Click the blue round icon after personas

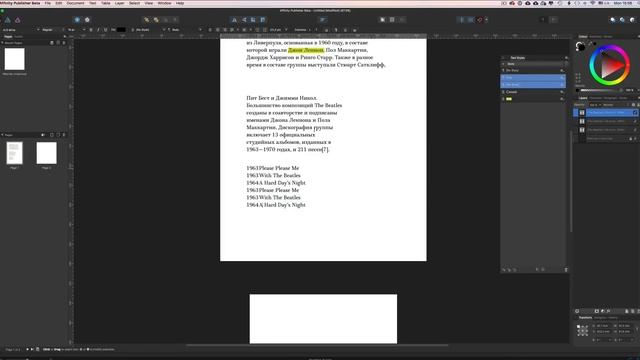pyautogui.click(x=77, y=20)
